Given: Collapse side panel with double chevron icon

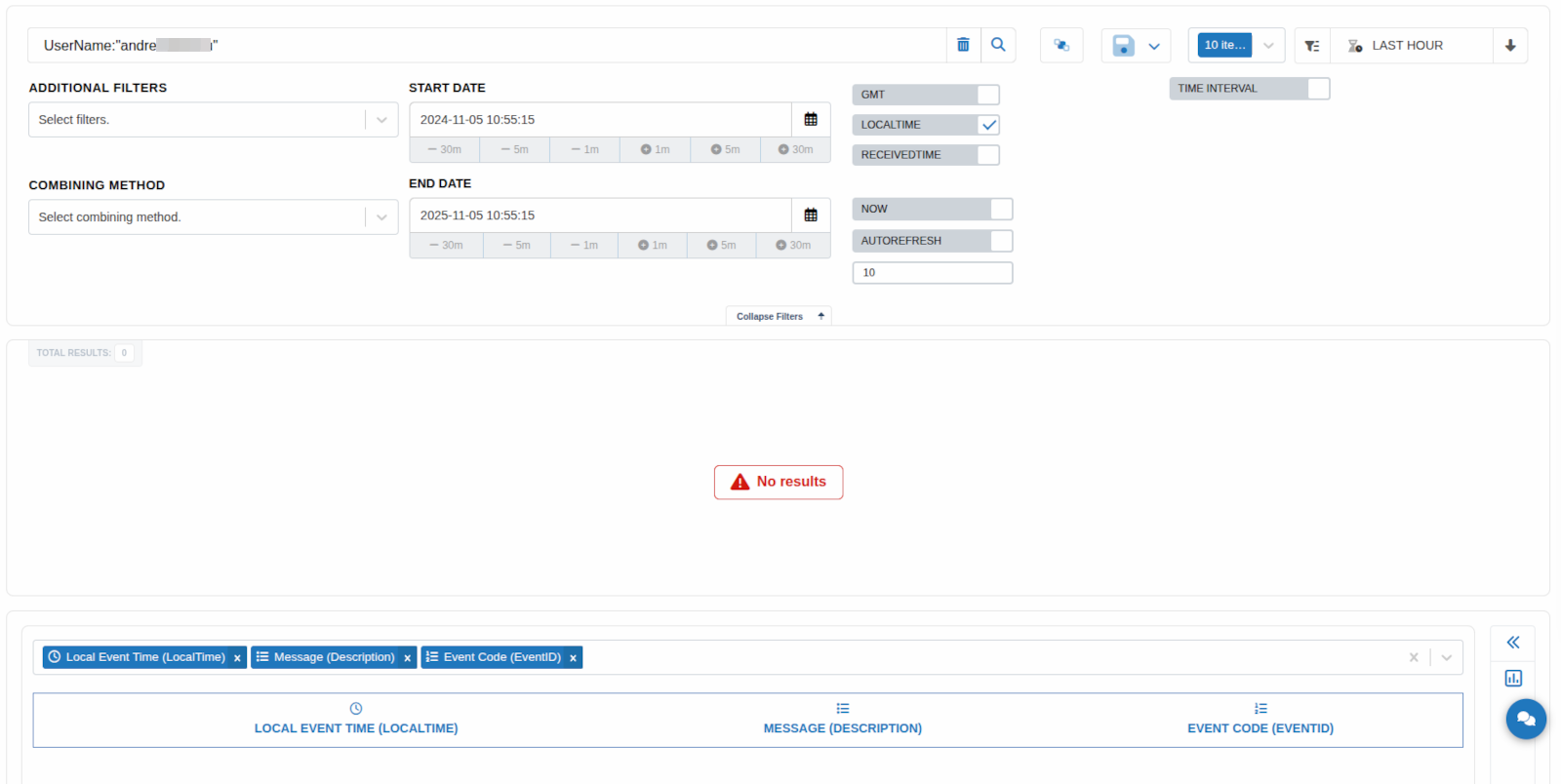Looking at the screenshot, I should coord(1513,643).
